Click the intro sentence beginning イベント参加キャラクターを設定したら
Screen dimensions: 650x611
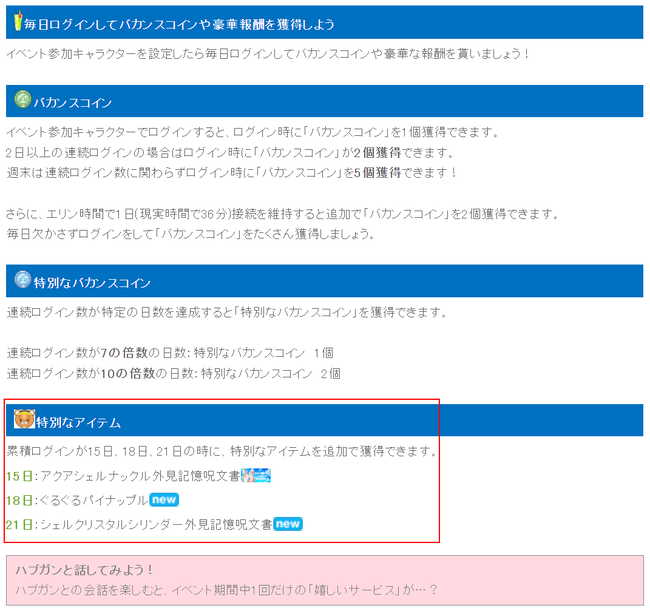pos(268,54)
